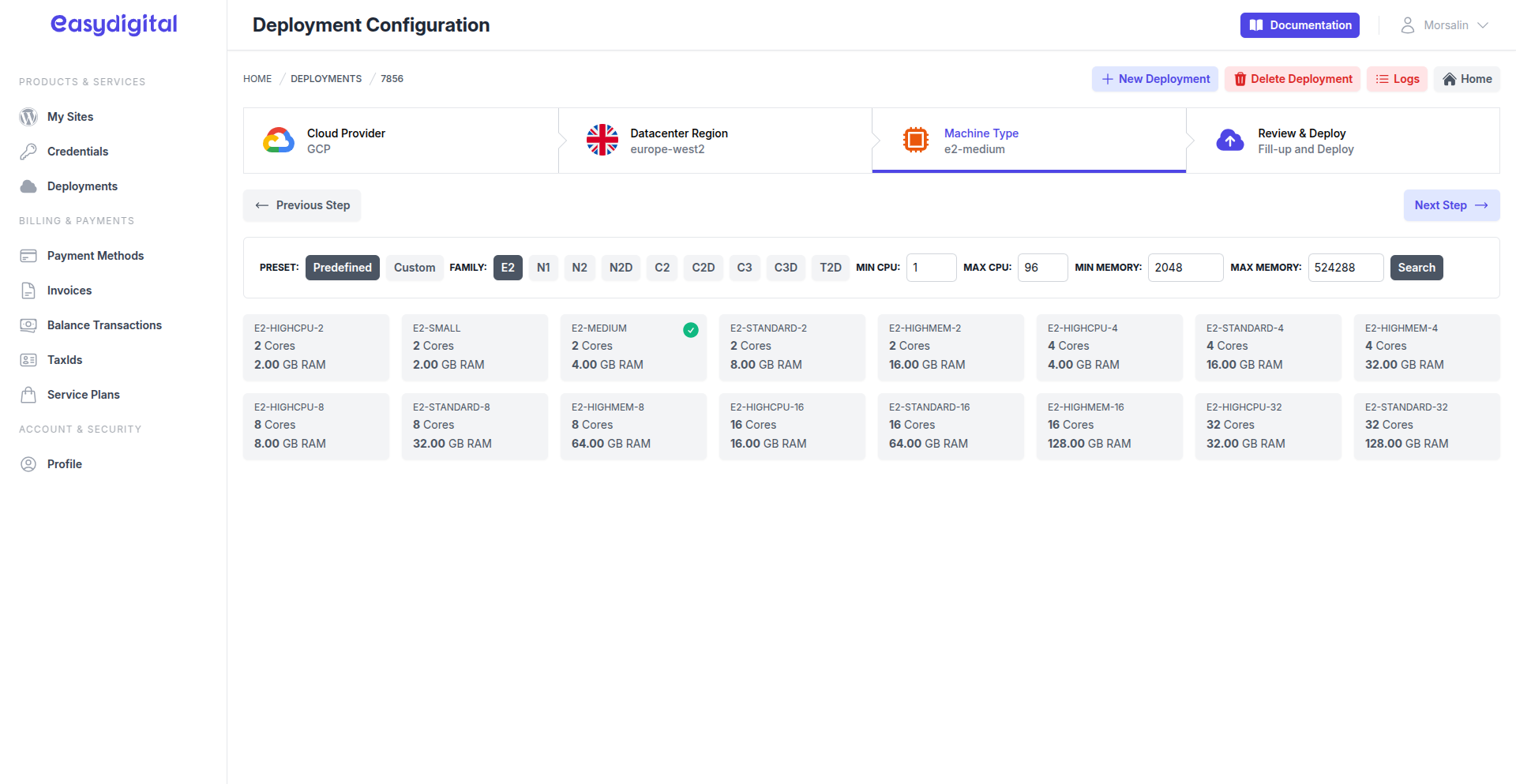Click the Service Plans shopping bag icon
This screenshot has width=1516, height=784.
coord(28,395)
